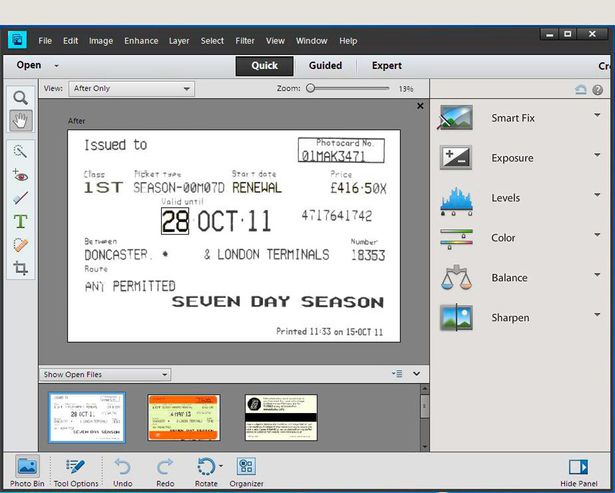Image resolution: width=615 pixels, height=493 pixels.
Task: Open the Window menu
Action: [x=311, y=41]
